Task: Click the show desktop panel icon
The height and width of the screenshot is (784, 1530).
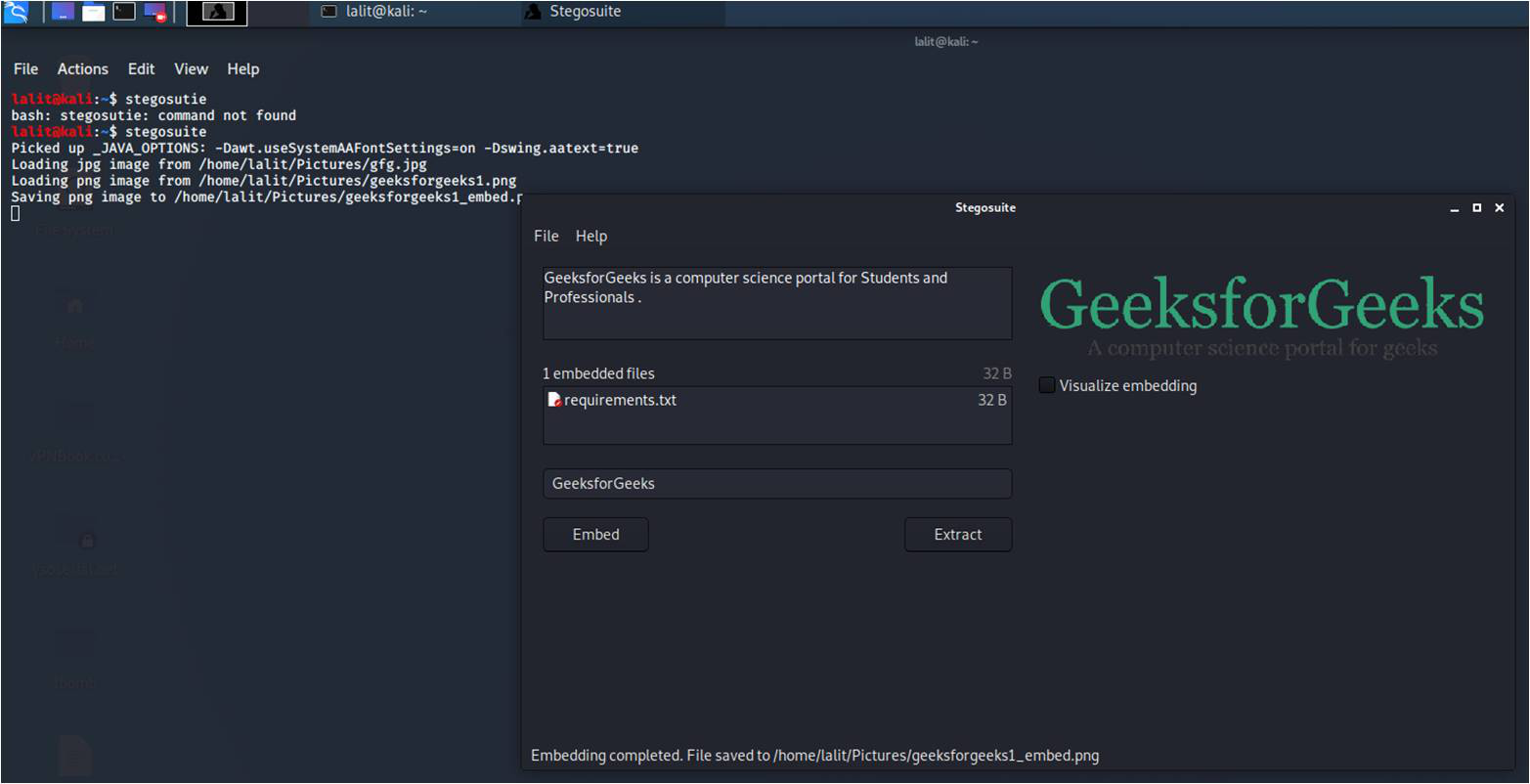Action: tap(63, 12)
